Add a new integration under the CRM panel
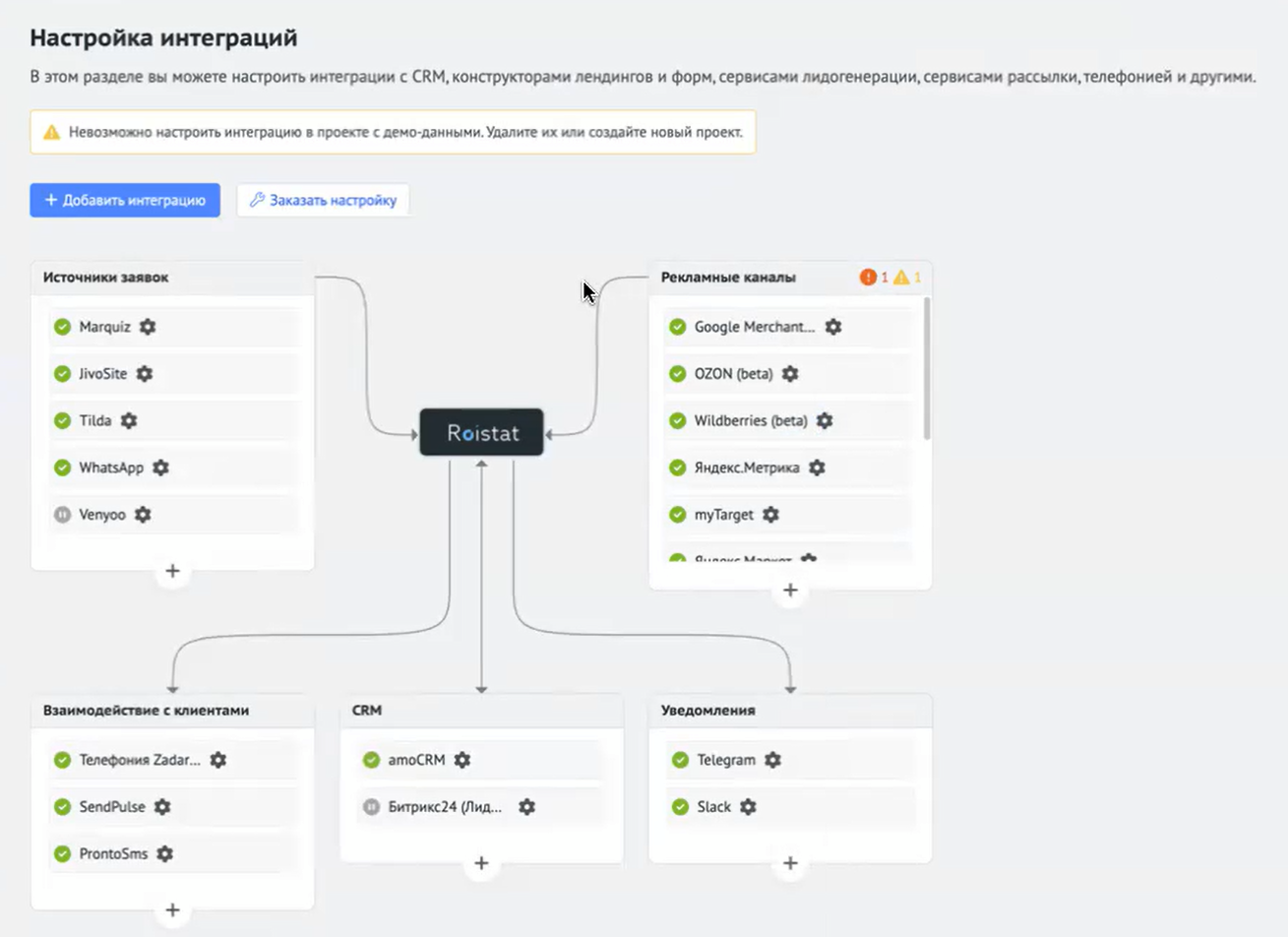1288x937 pixels. 481,863
